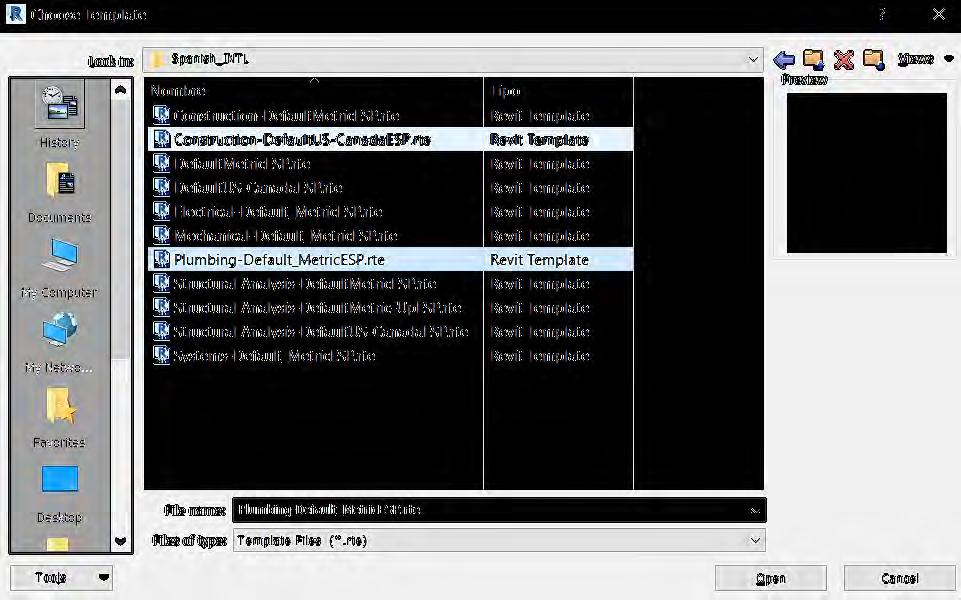
Task: Click the file icon of Structural Analysis-DefaultMetricESP.rte
Action: point(161,283)
